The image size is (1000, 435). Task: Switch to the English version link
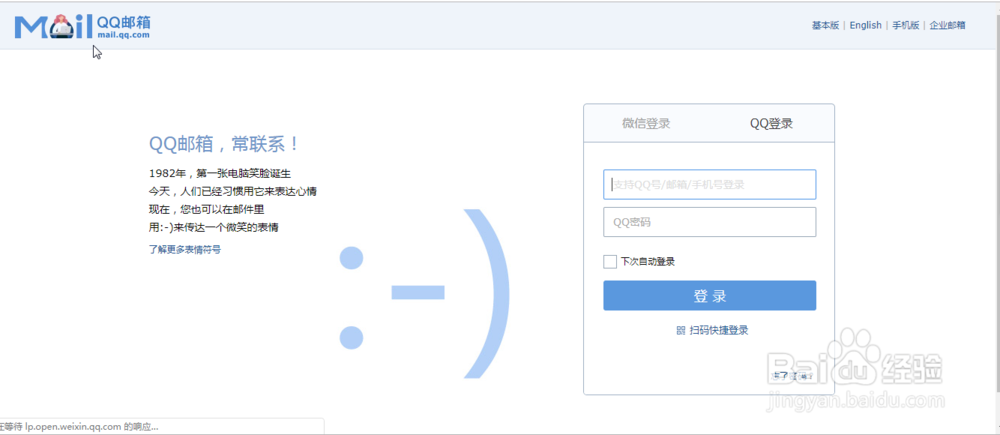[x=865, y=26]
